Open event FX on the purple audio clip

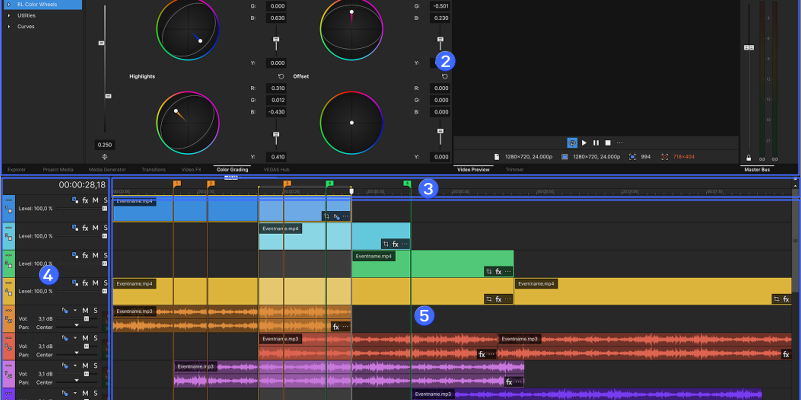tap(509, 382)
